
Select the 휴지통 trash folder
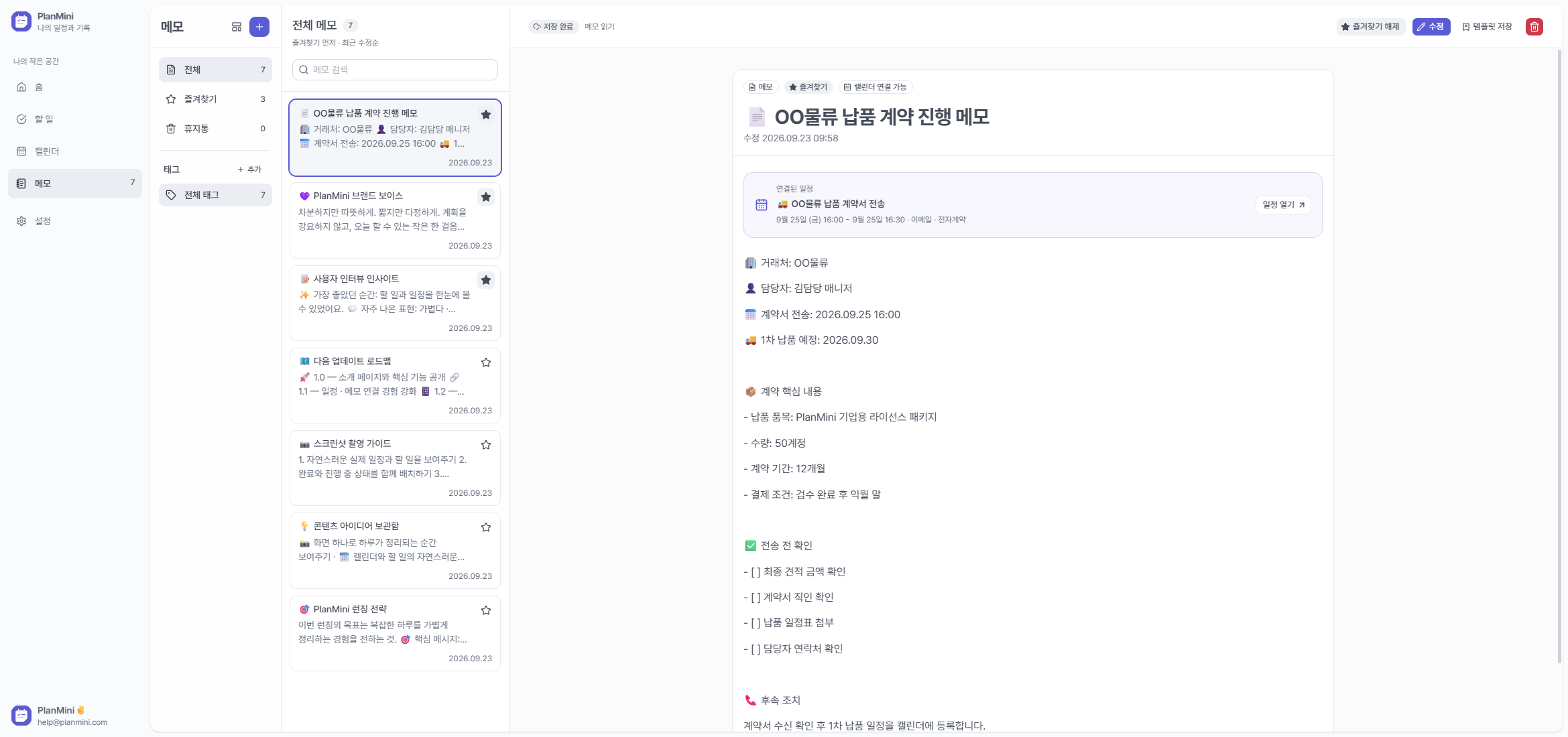pos(215,129)
